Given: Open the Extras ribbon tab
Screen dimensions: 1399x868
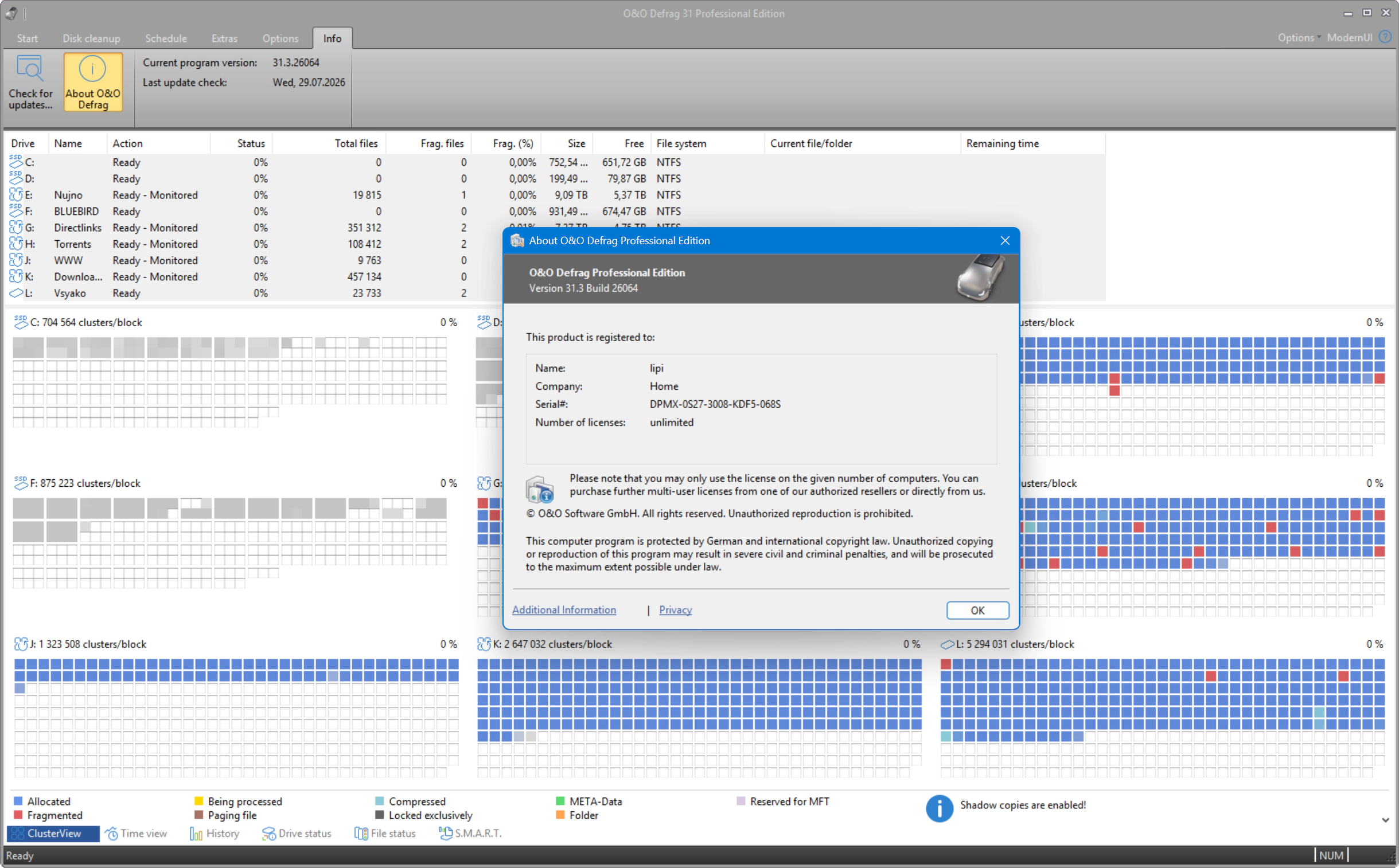Looking at the screenshot, I should [224, 38].
